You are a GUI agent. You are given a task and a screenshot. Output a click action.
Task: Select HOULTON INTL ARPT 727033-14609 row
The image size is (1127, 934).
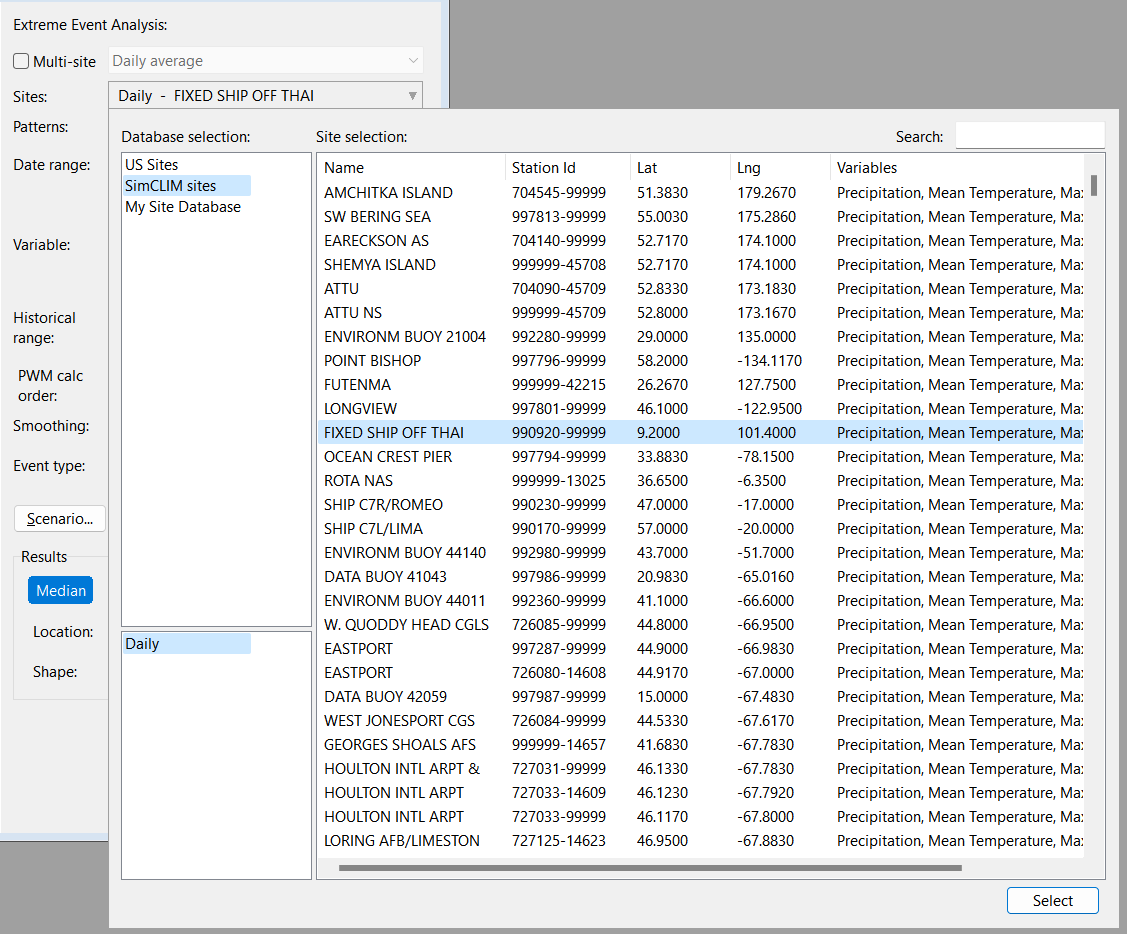(x=701, y=792)
